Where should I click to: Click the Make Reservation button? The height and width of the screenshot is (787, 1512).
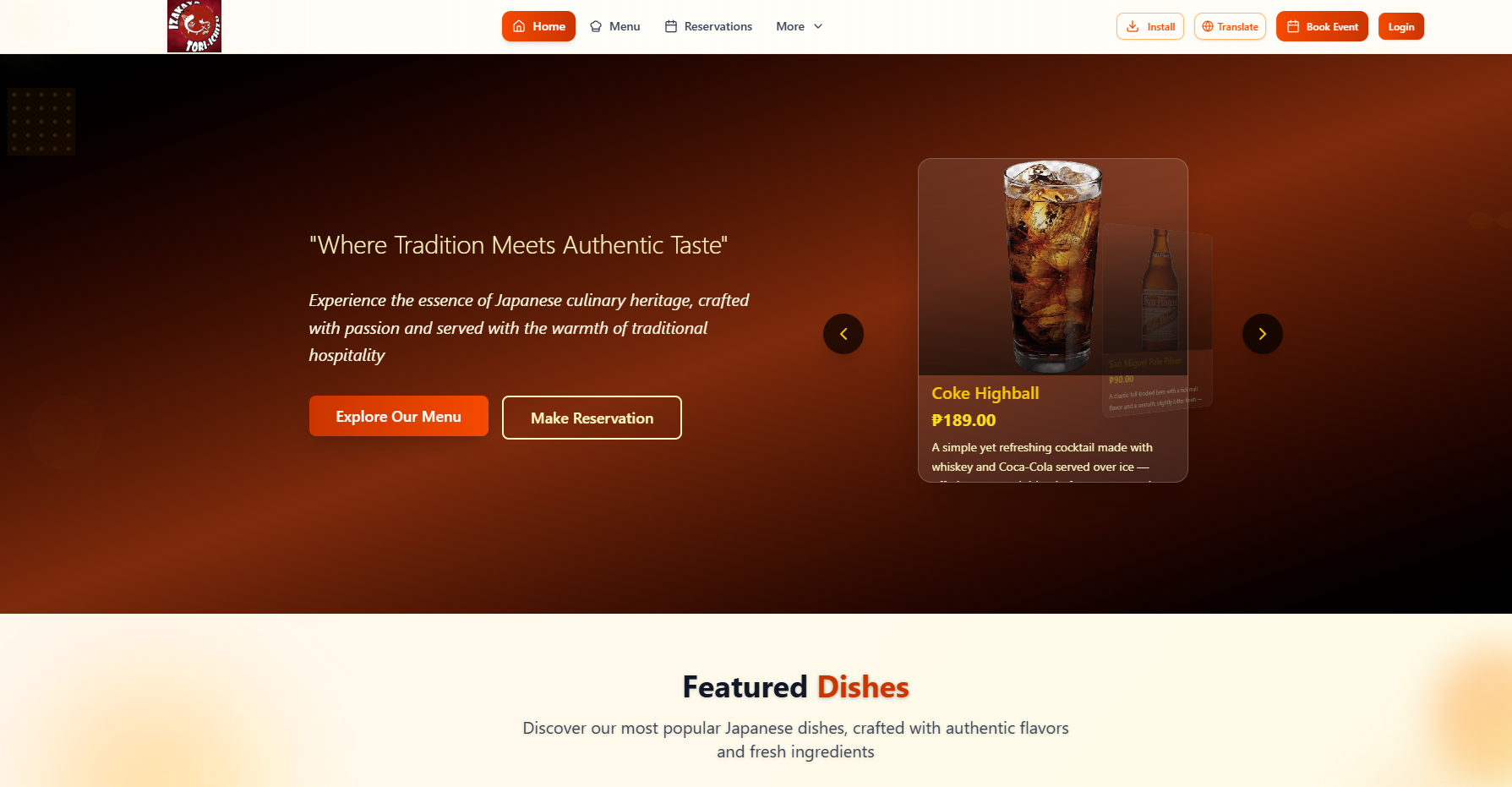[592, 418]
